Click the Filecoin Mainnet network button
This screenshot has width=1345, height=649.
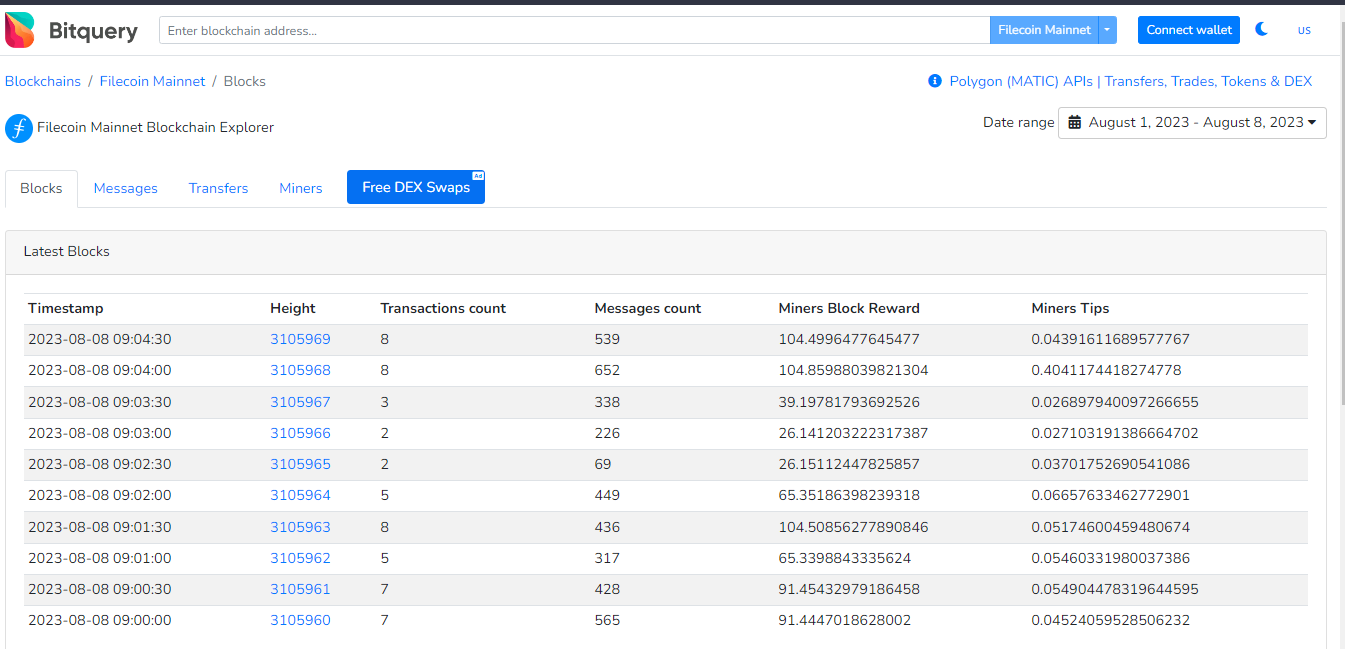pyautogui.click(x=1044, y=30)
